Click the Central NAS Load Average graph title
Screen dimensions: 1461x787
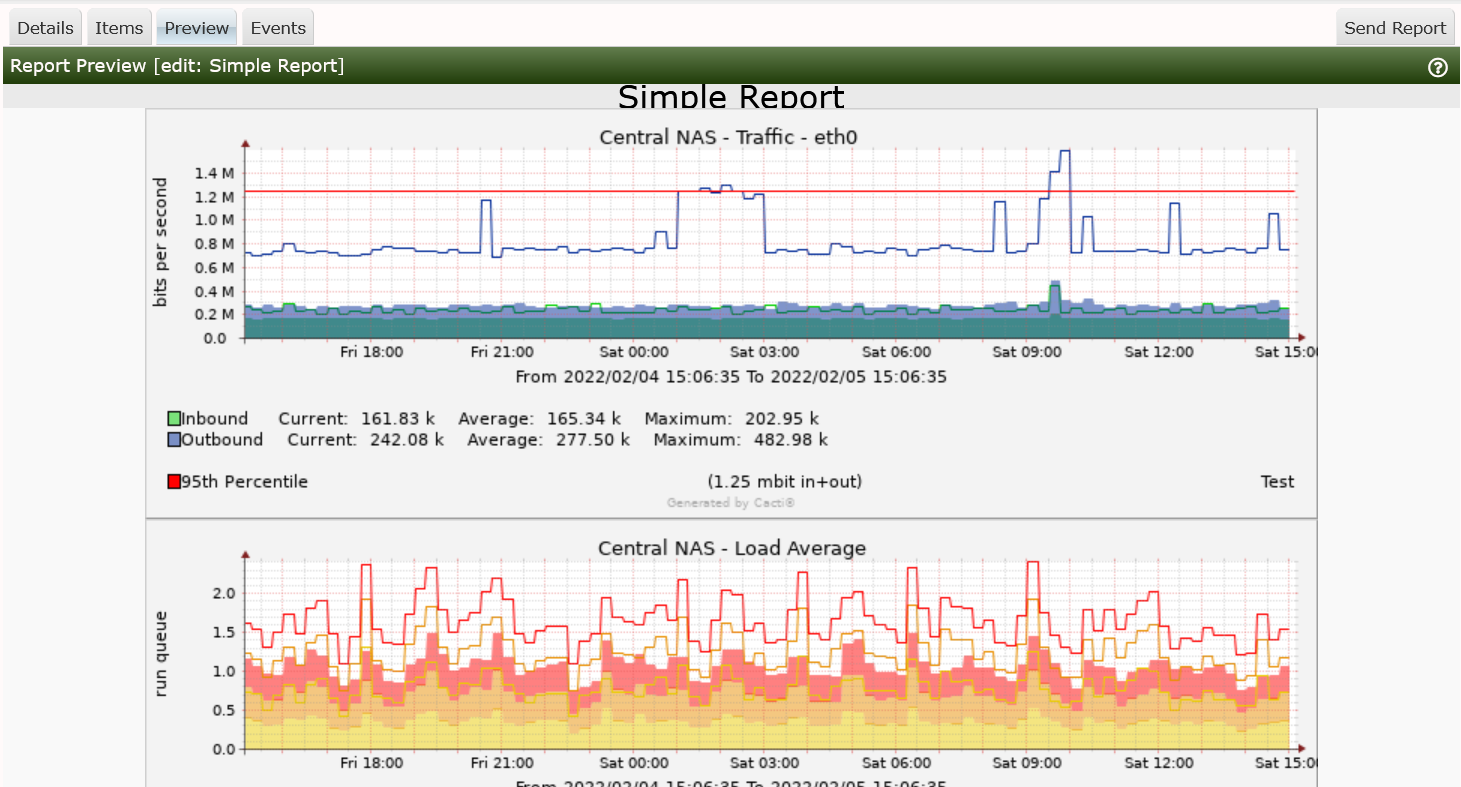tap(731, 548)
